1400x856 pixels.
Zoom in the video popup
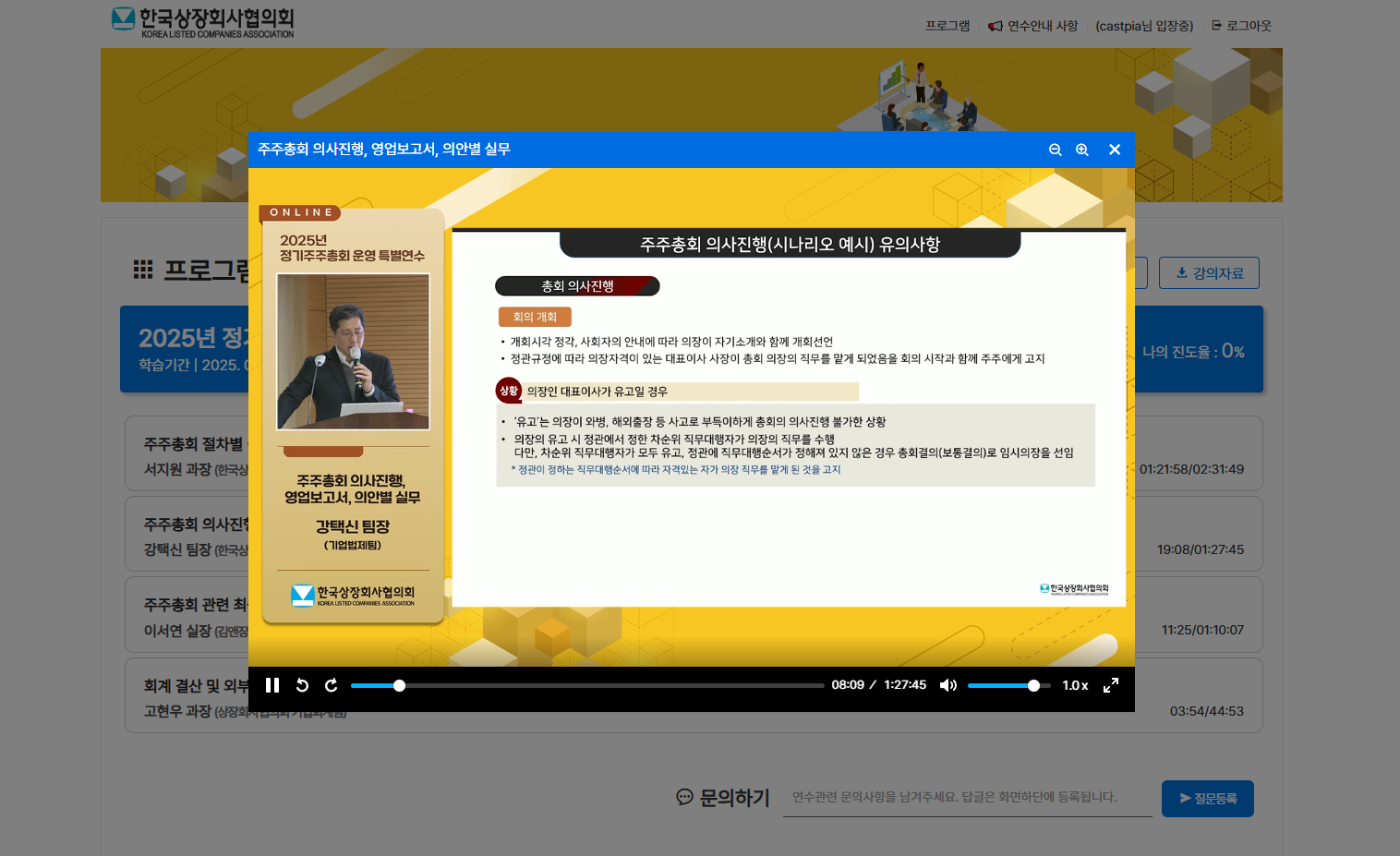pos(1082,150)
